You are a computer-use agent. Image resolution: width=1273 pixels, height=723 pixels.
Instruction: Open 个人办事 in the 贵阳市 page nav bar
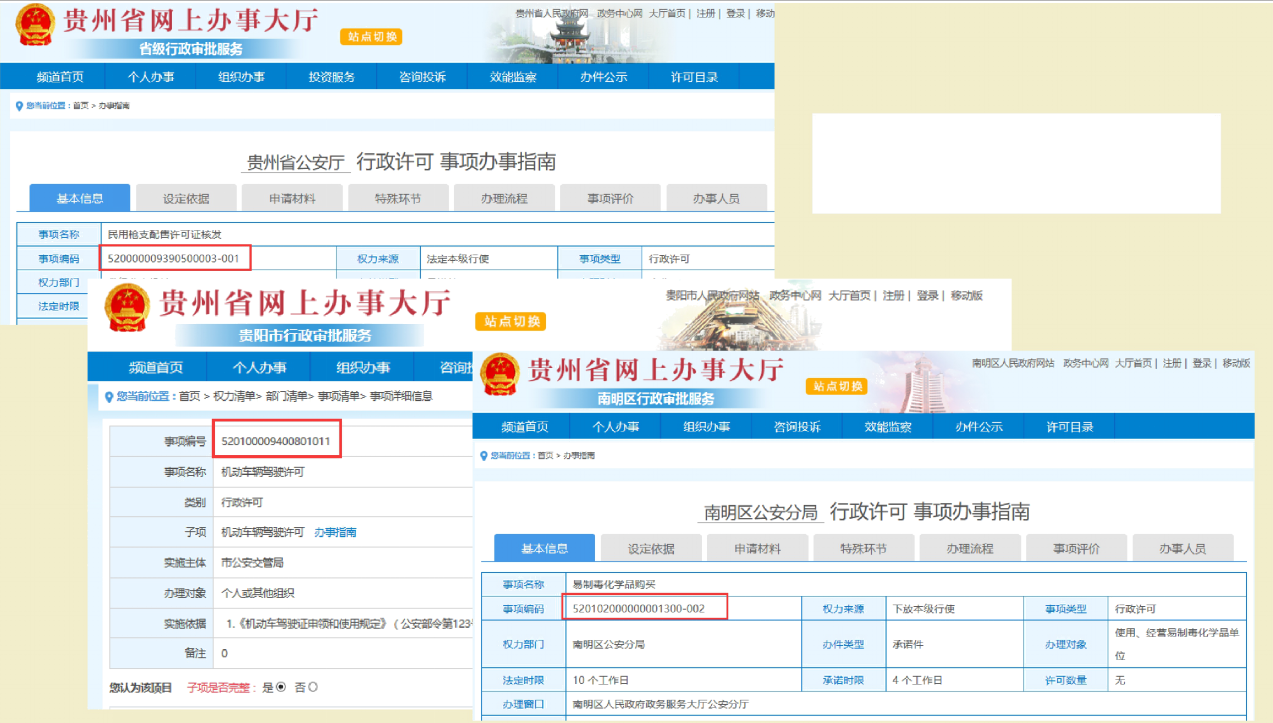point(259,367)
